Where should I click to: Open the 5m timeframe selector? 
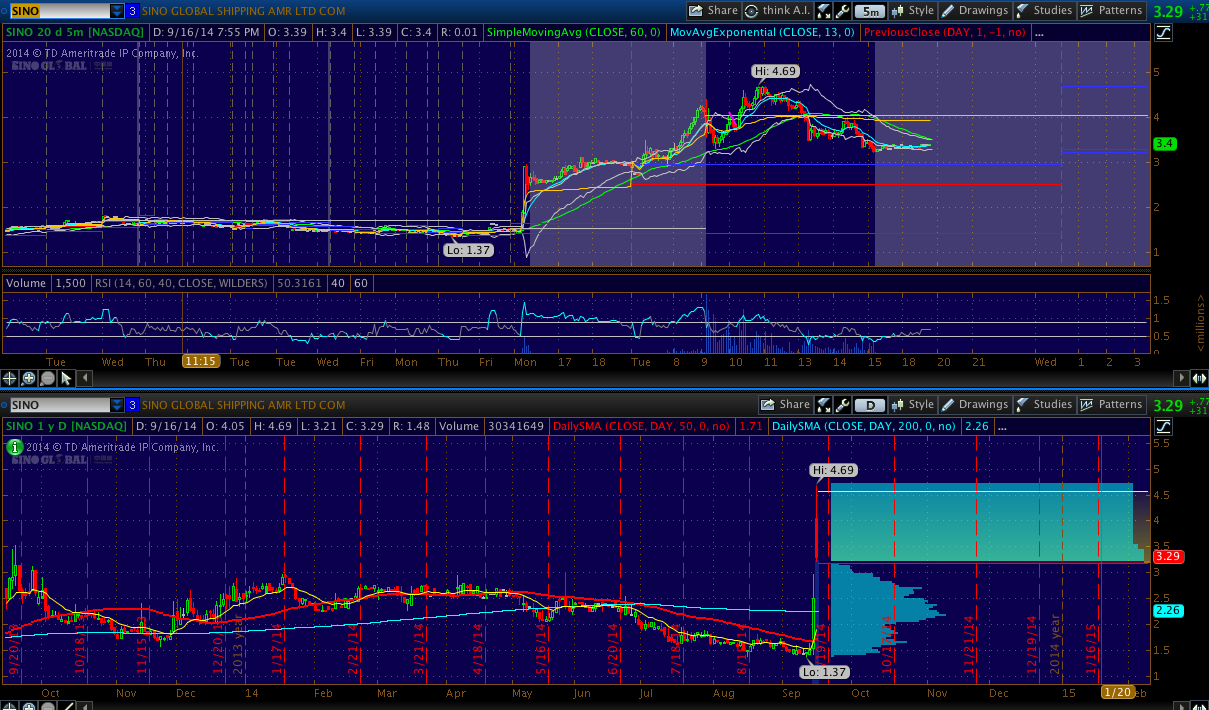coord(871,11)
